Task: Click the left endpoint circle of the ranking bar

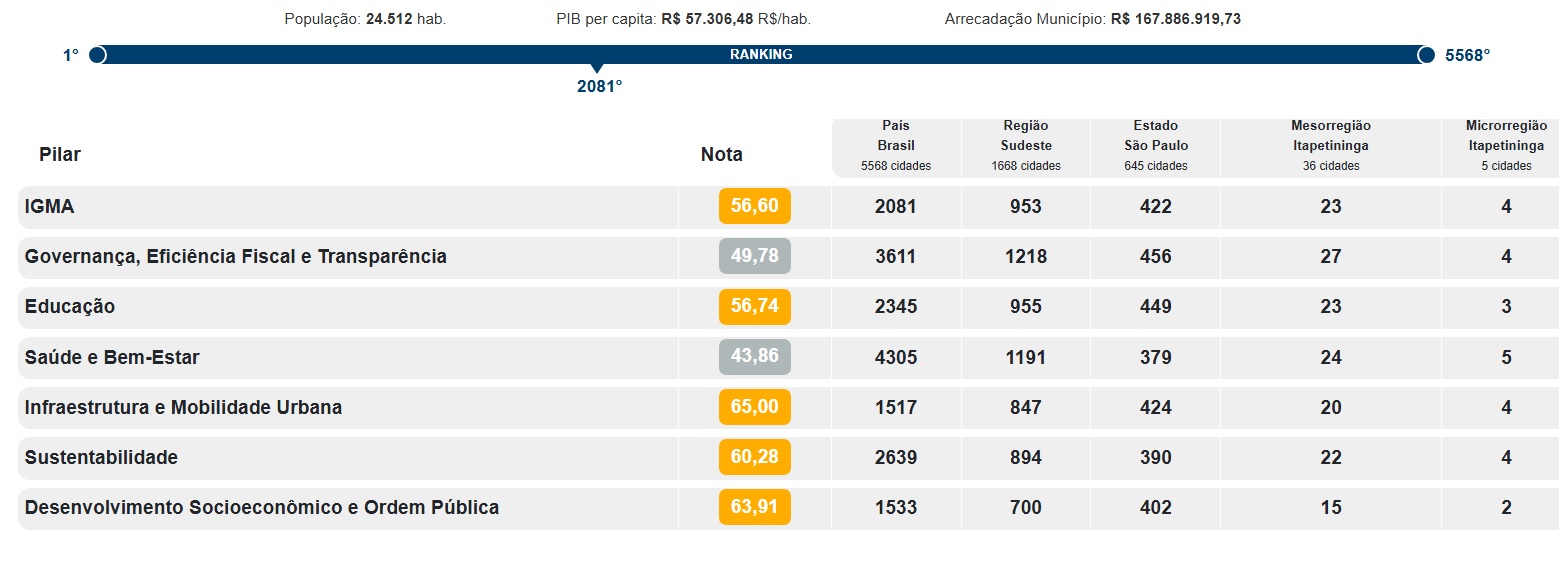Action: click(97, 55)
